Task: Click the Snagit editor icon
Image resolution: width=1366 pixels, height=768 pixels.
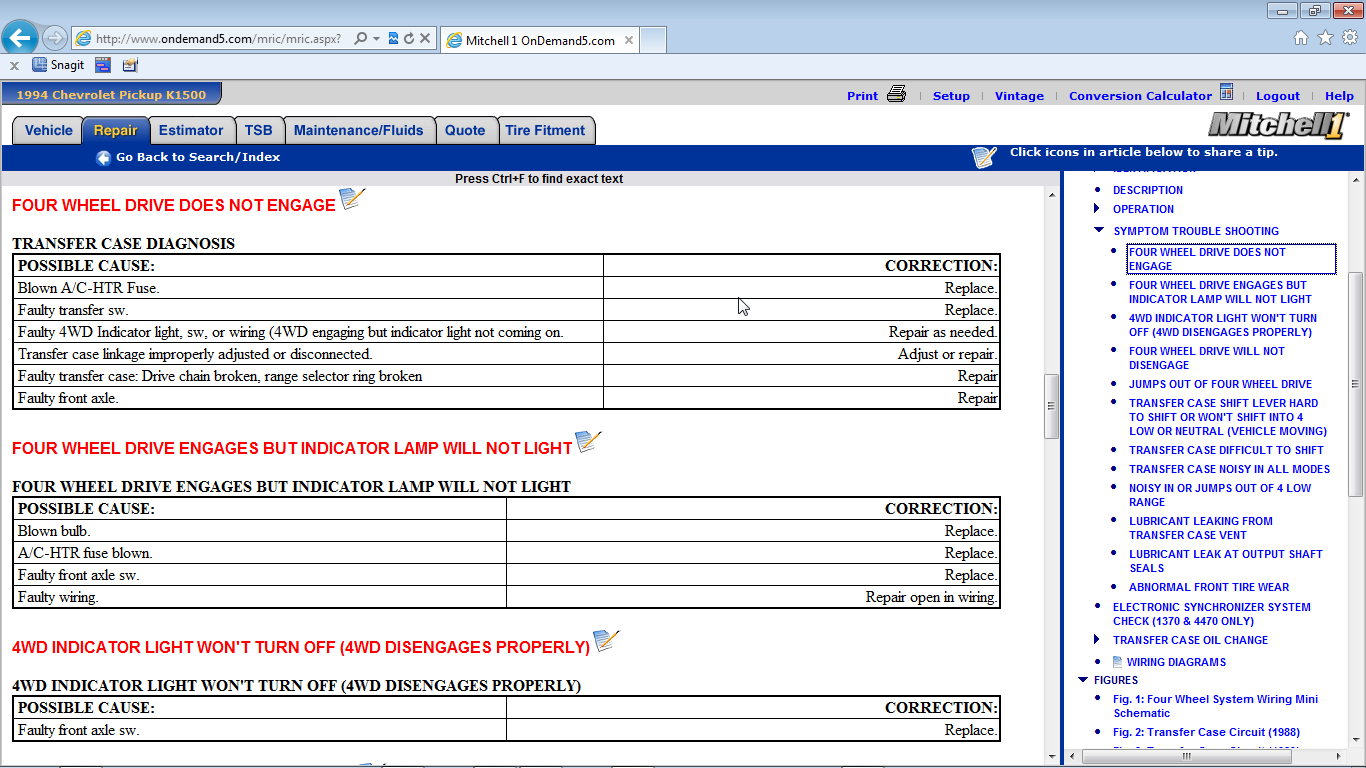Action: (130, 65)
